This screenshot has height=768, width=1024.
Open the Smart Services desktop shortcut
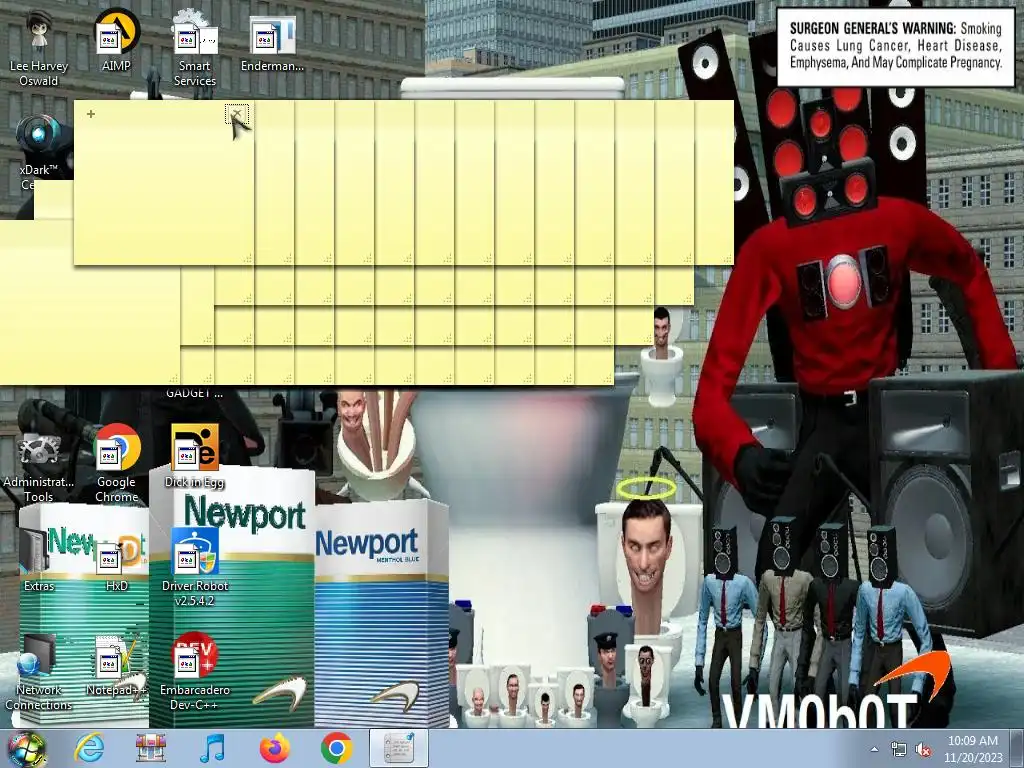click(195, 48)
